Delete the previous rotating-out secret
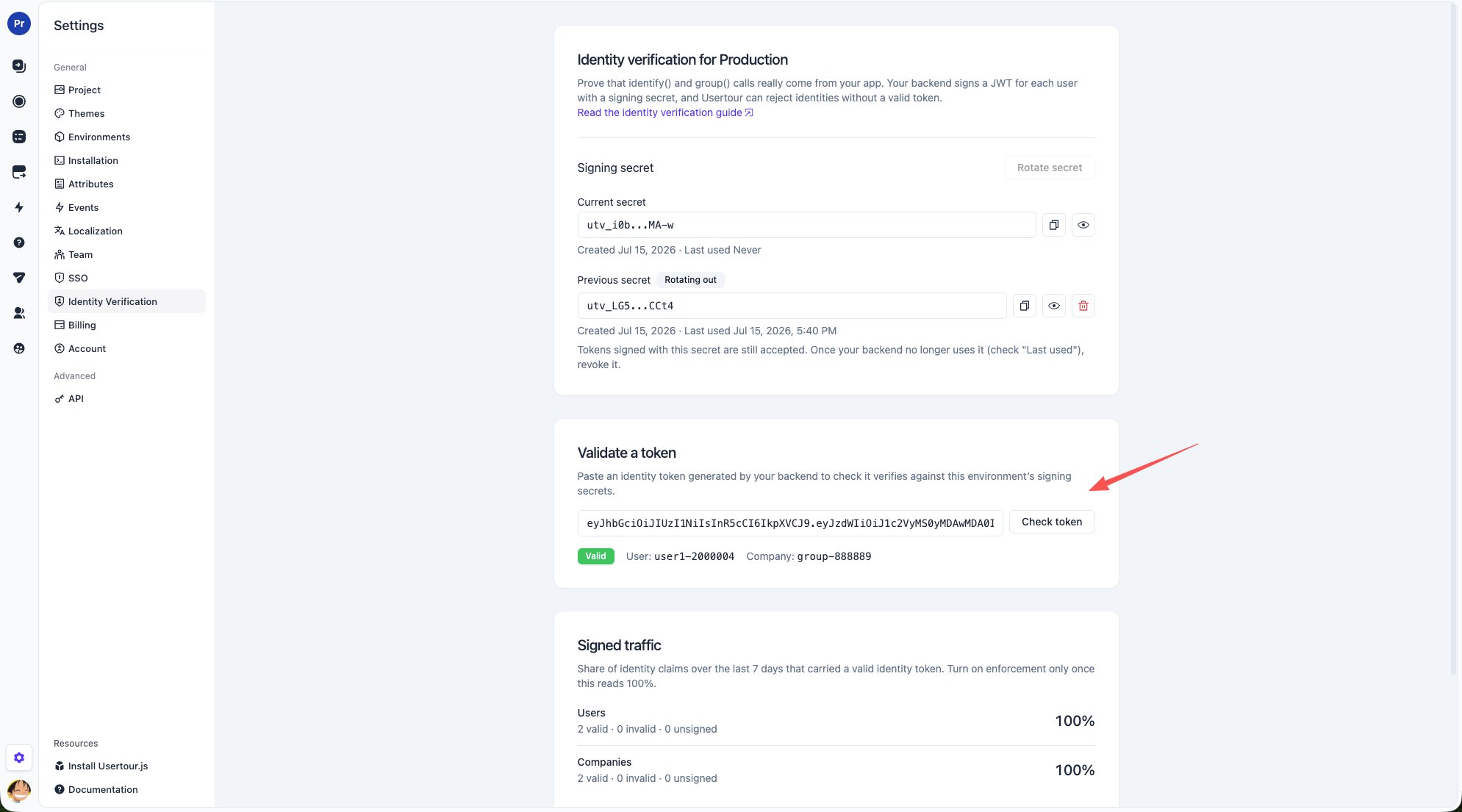Screen dimensions: 1462x812 click(1083, 306)
